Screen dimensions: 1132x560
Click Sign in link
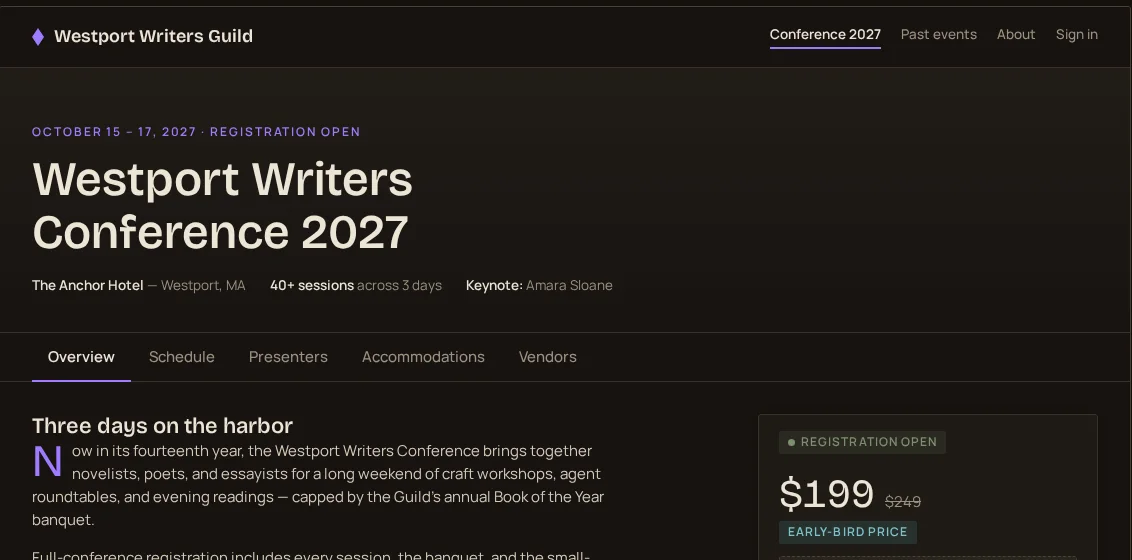[1076, 35]
